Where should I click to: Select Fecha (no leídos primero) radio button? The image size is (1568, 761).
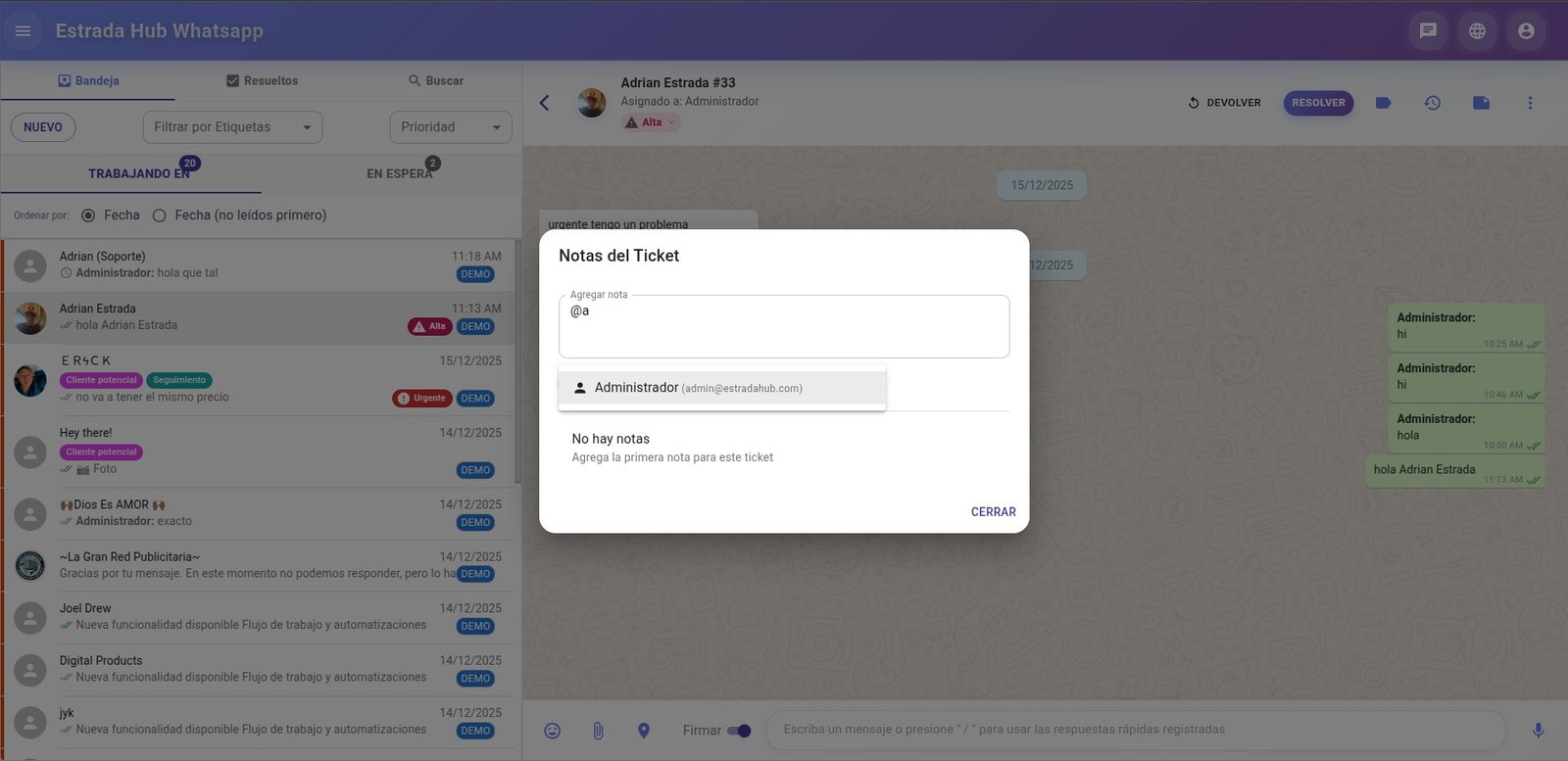159,215
